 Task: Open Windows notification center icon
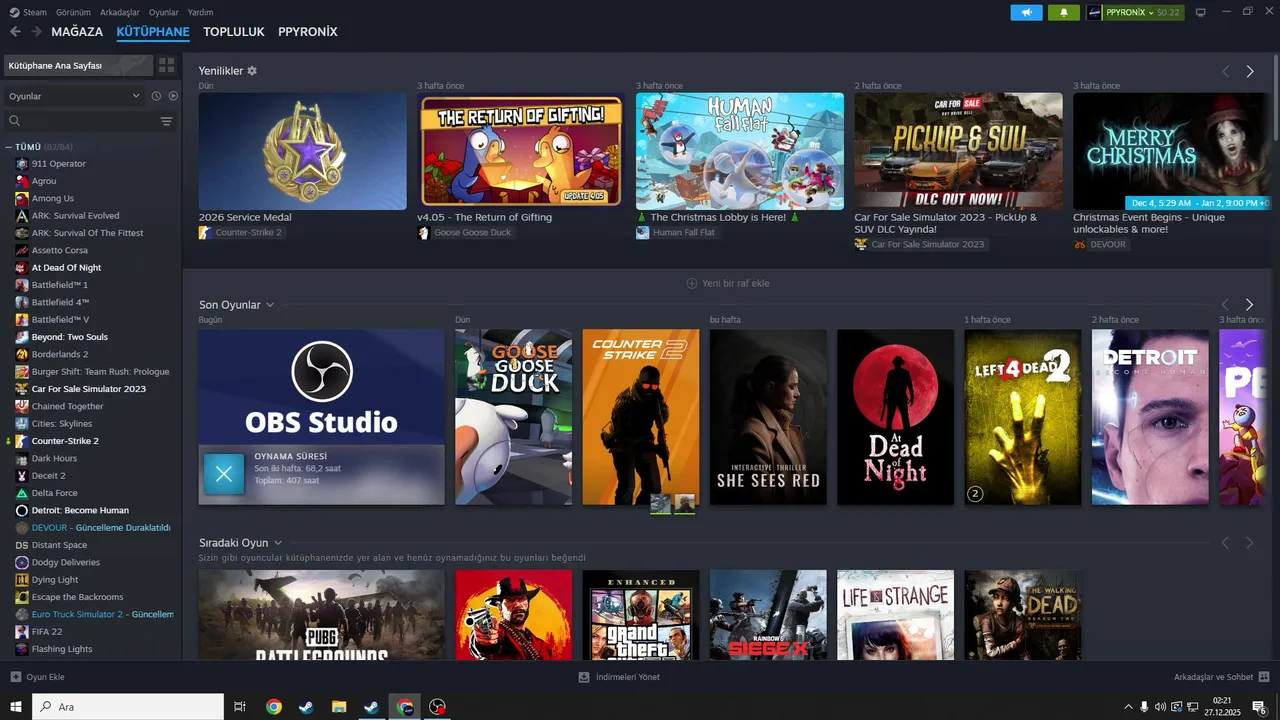tap(1259, 707)
